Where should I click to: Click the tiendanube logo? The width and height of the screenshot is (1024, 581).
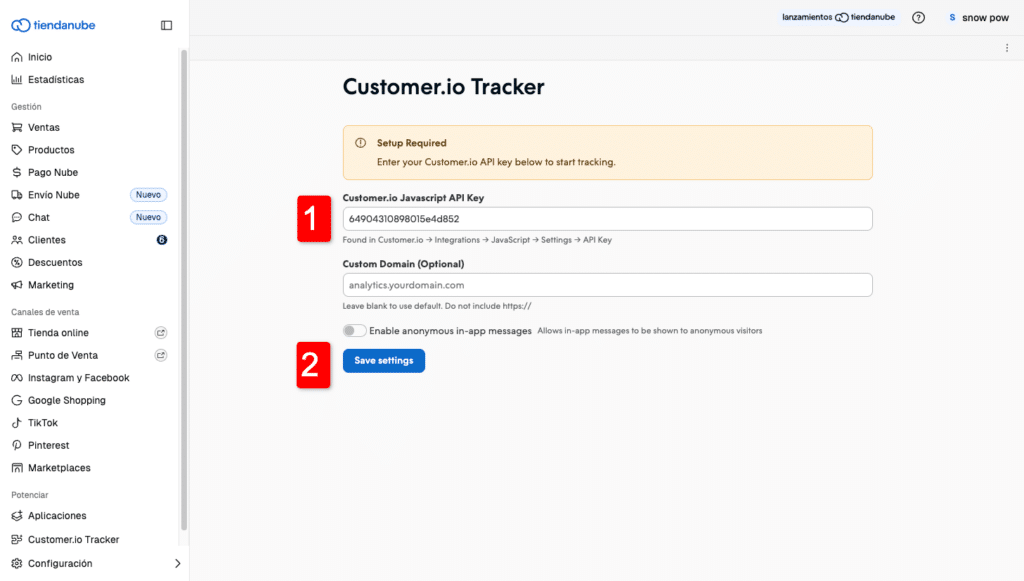tap(53, 25)
